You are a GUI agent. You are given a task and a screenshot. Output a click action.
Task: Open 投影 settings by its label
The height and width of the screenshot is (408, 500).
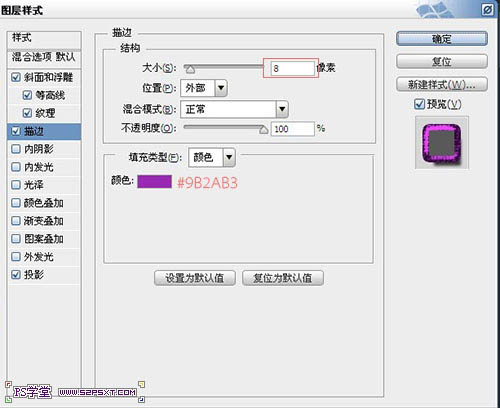[x=34, y=275]
